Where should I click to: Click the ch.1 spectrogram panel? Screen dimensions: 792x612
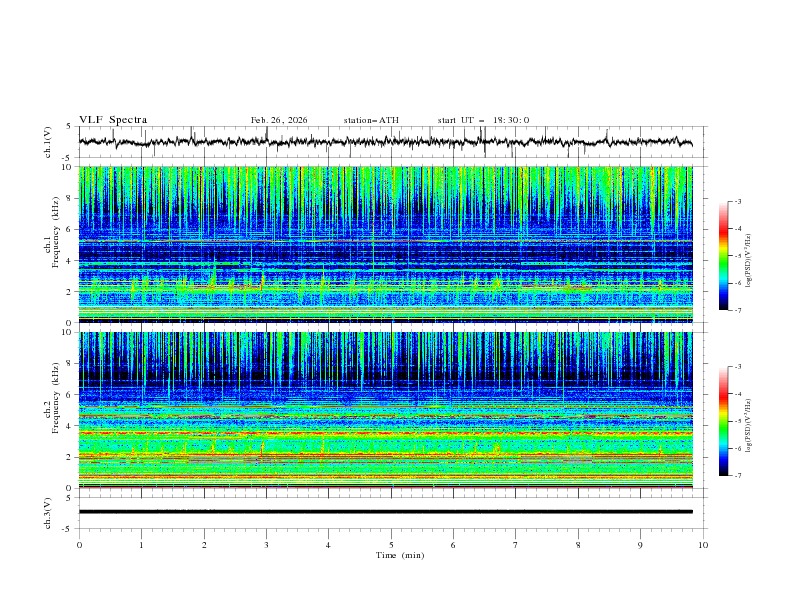pyautogui.click(x=385, y=244)
